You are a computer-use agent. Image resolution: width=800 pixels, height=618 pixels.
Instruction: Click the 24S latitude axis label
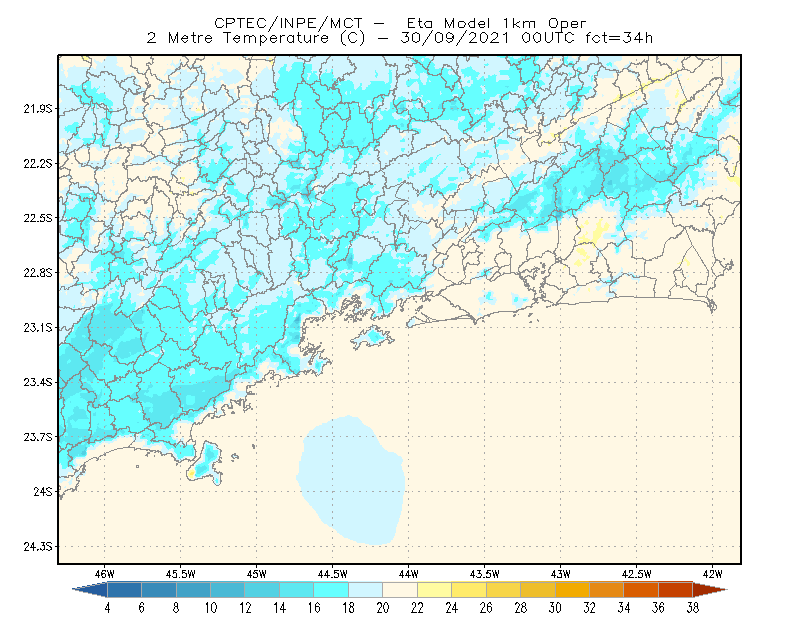tap(43, 491)
